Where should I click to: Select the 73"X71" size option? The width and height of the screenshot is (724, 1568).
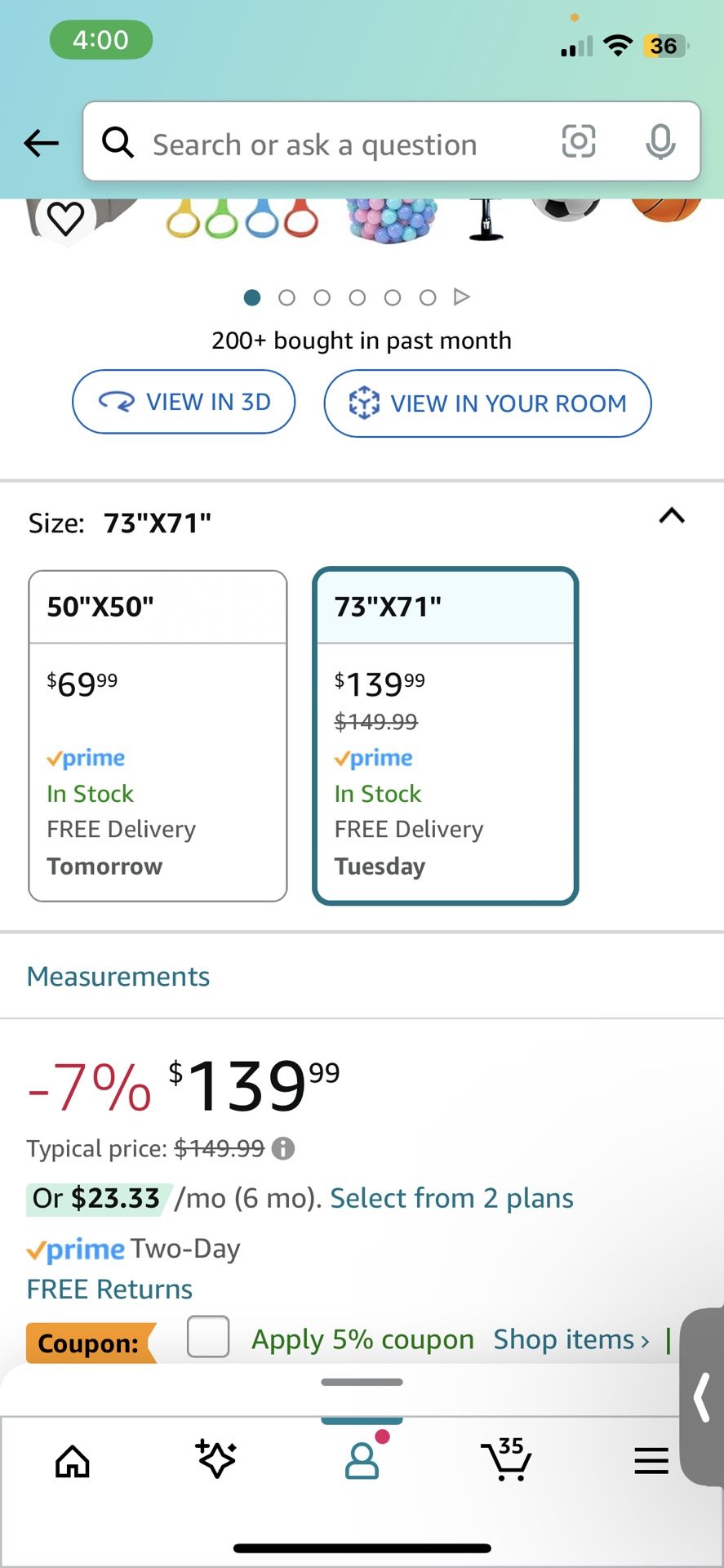click(x=445, y=736)
